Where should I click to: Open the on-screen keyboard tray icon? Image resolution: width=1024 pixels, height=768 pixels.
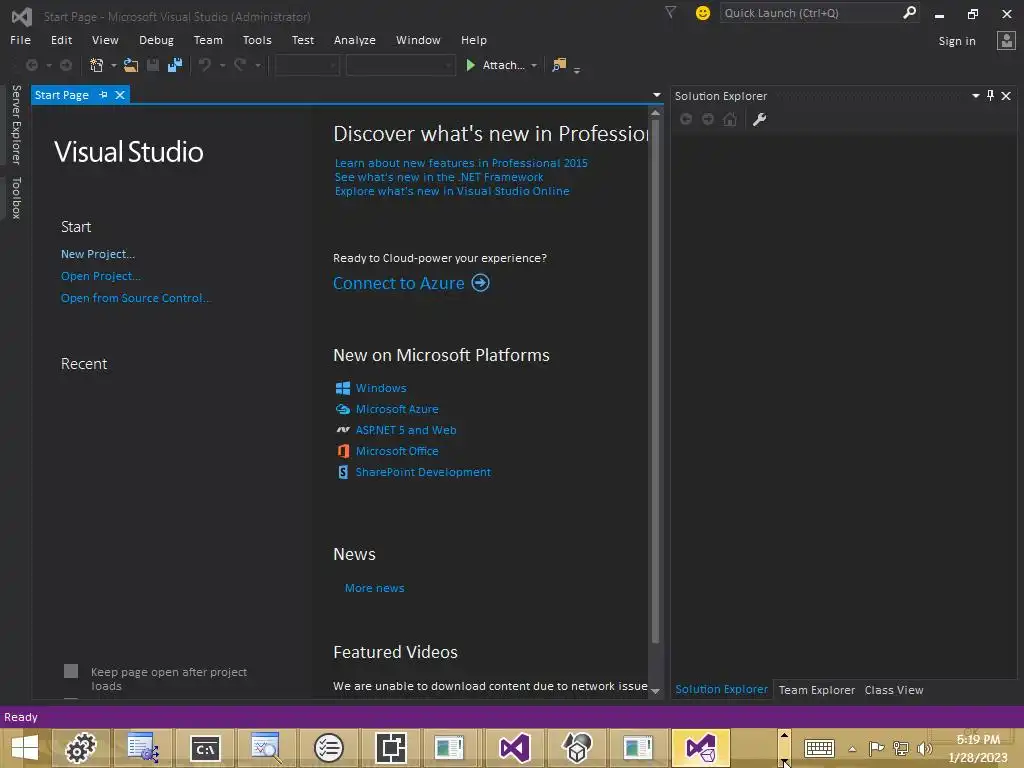[819, 748]
